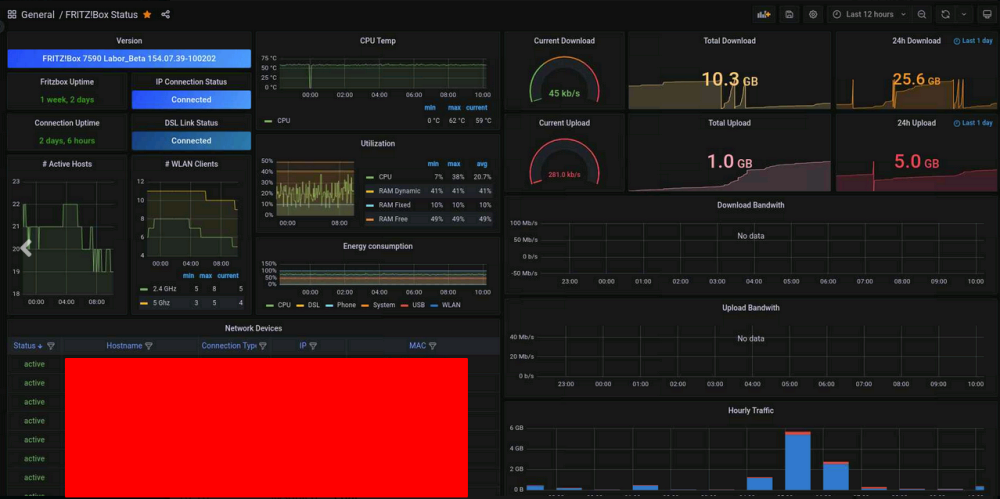
Task: Open the Hourly Traffic panel menu
Action: tap(751, 410)
